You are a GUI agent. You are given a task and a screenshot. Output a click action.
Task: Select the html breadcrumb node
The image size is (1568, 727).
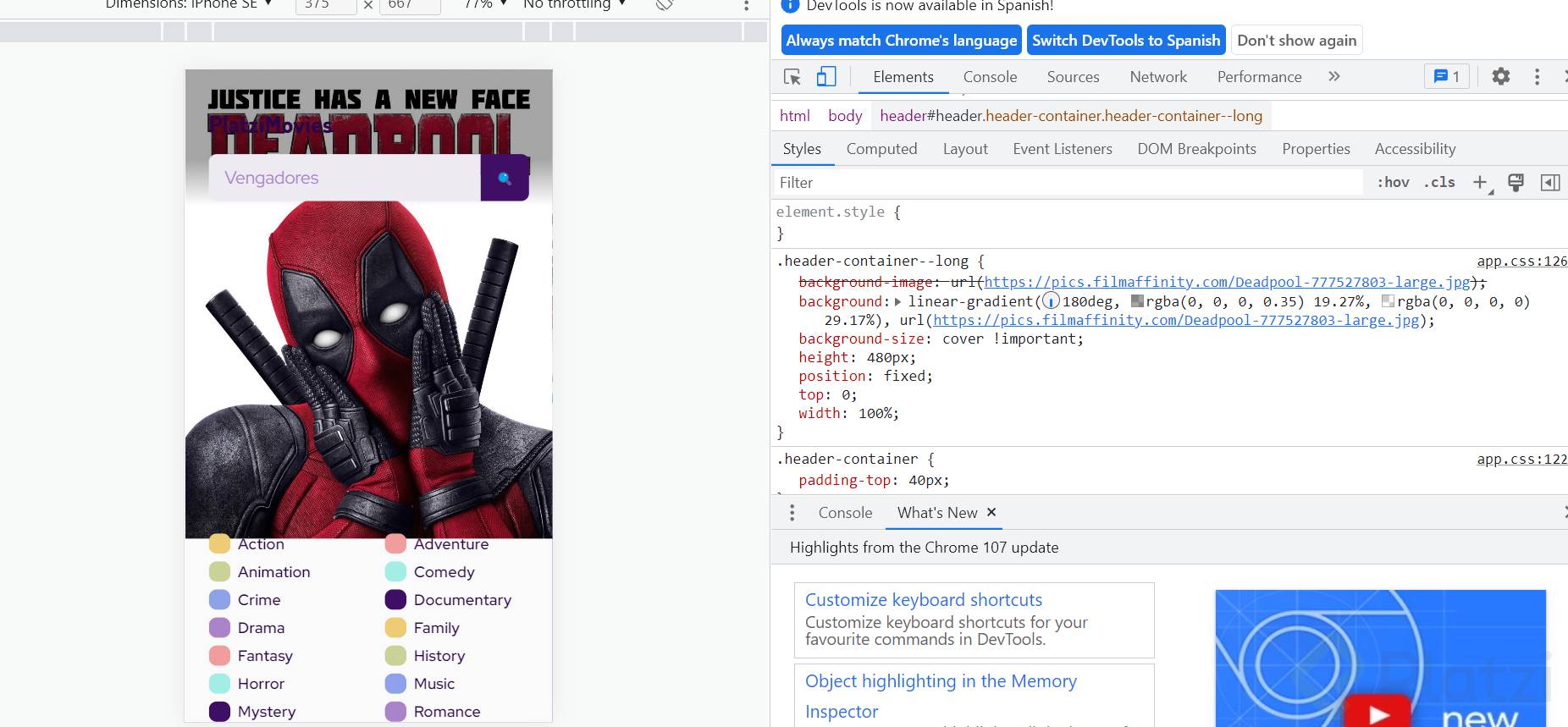pos(795,116)
